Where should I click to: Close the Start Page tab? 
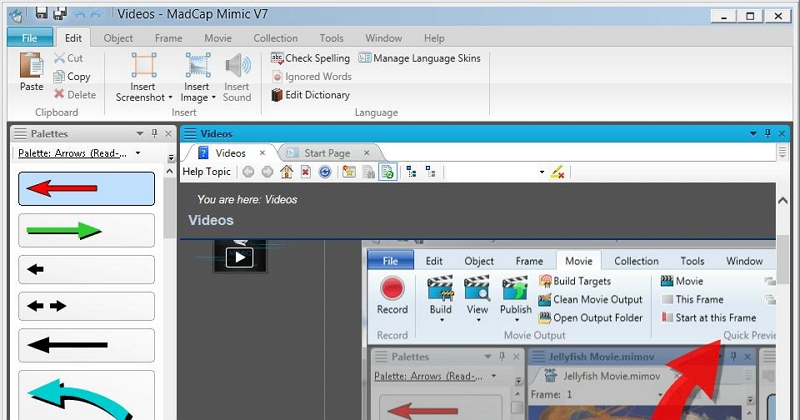(367, 153)
